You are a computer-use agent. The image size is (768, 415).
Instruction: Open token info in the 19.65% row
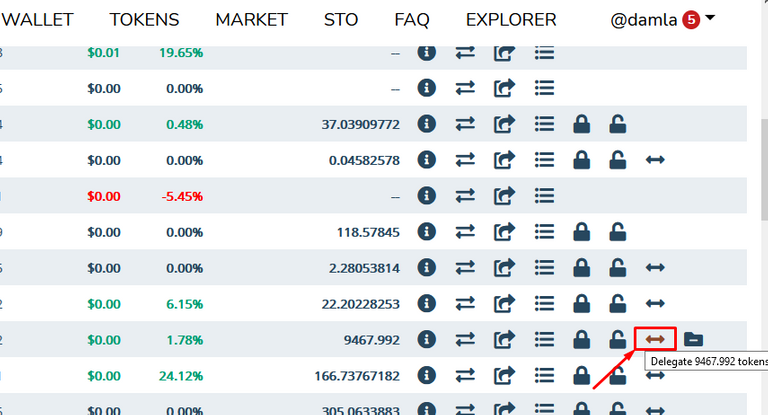pyautogui.click(x=427, y=52)
